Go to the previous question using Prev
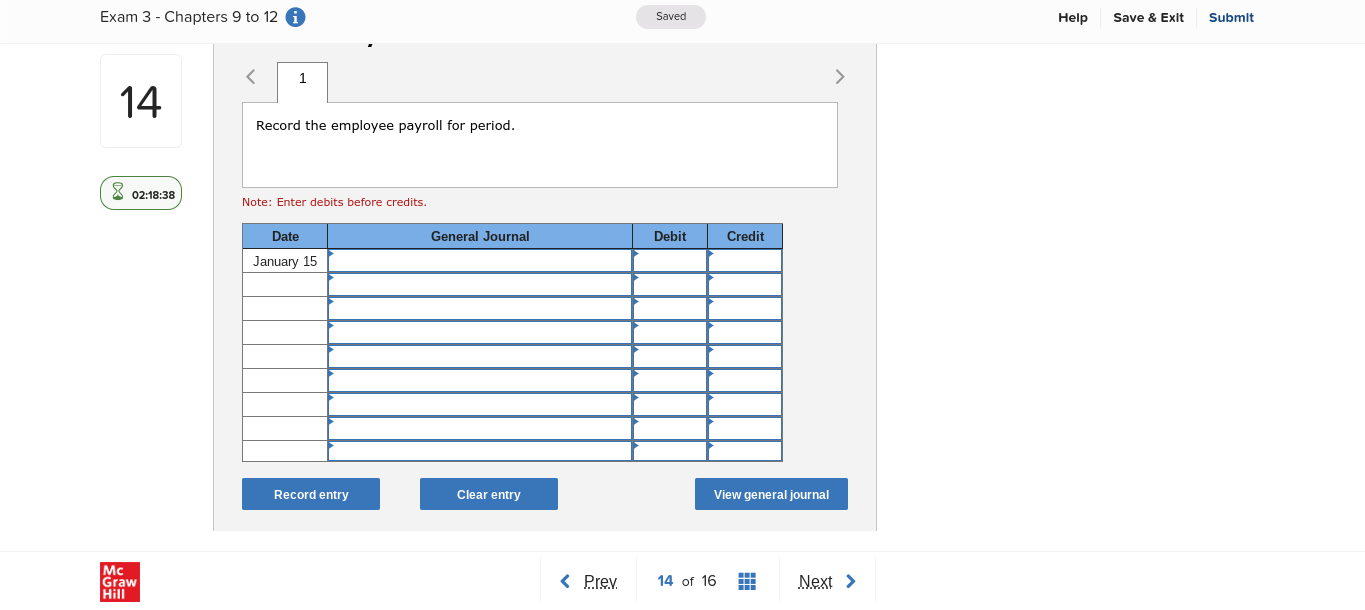Viewport: 1365px width, 610px height. pos(601,581)
